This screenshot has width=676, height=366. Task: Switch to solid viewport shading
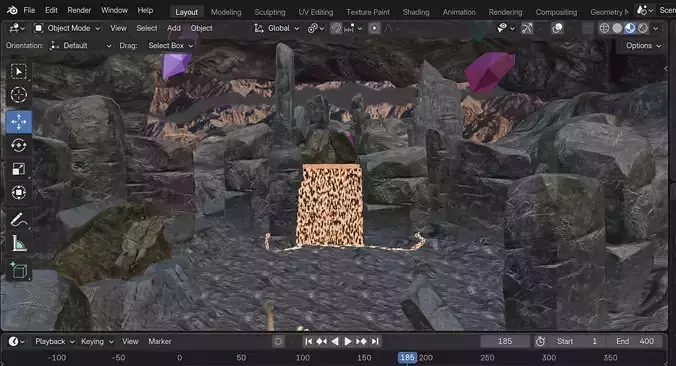(x=617, y=28)
